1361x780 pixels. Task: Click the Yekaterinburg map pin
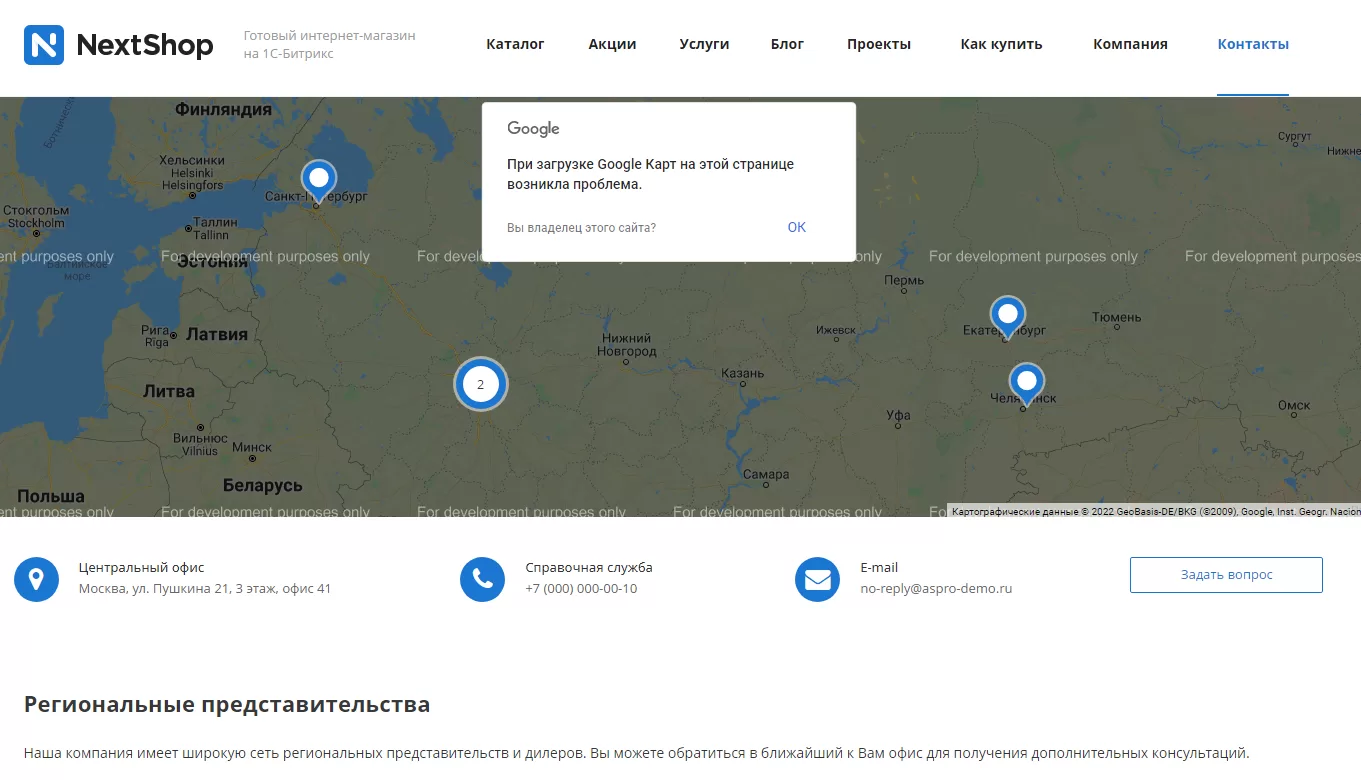1008,317
